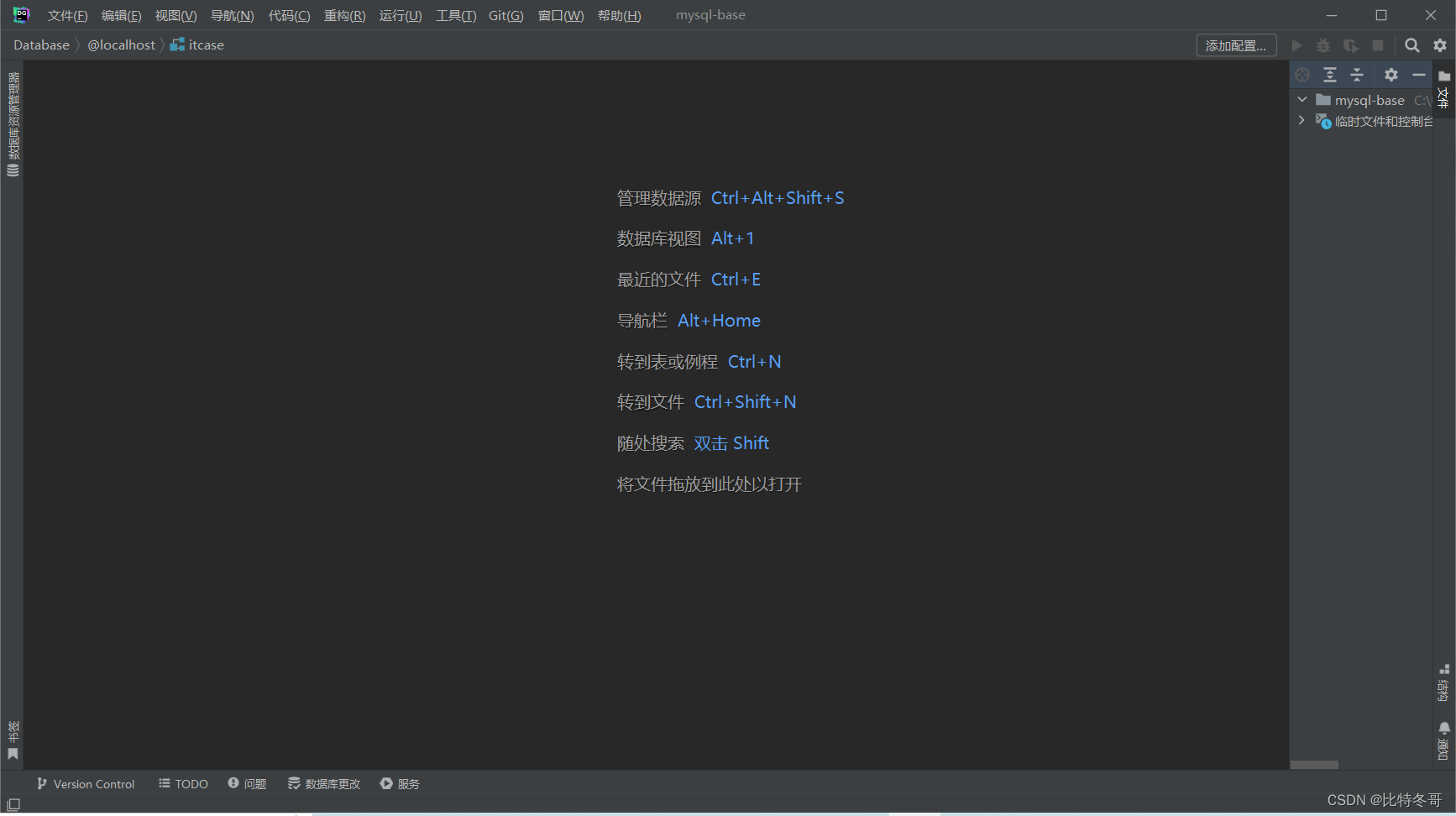The width and height of the screenshot is (1456, 816).
Task: Minimize the DataGrip window
Action: 1332,15
